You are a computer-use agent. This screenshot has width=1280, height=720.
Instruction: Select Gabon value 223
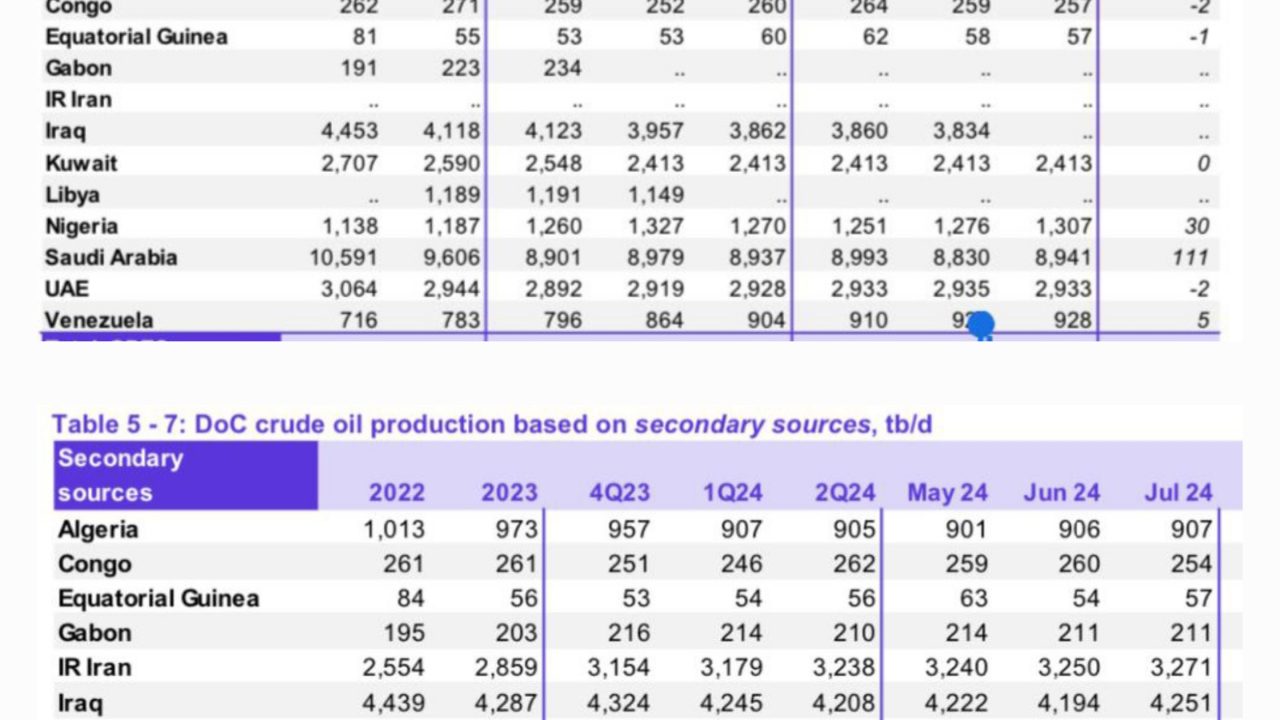(460, 68)
